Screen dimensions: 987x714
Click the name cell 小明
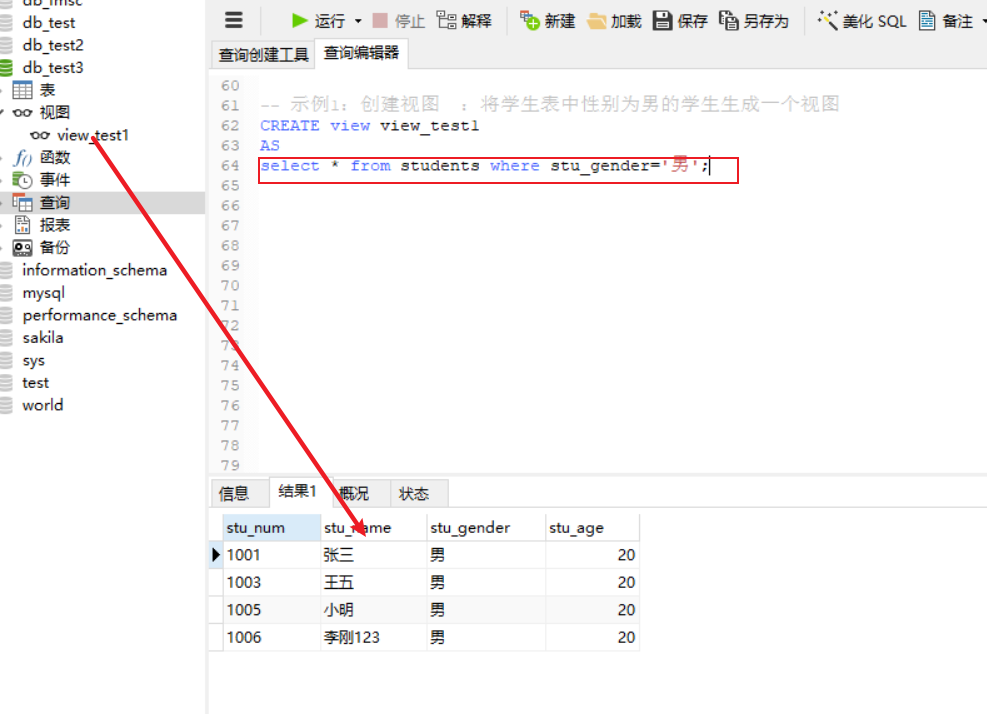373,609
